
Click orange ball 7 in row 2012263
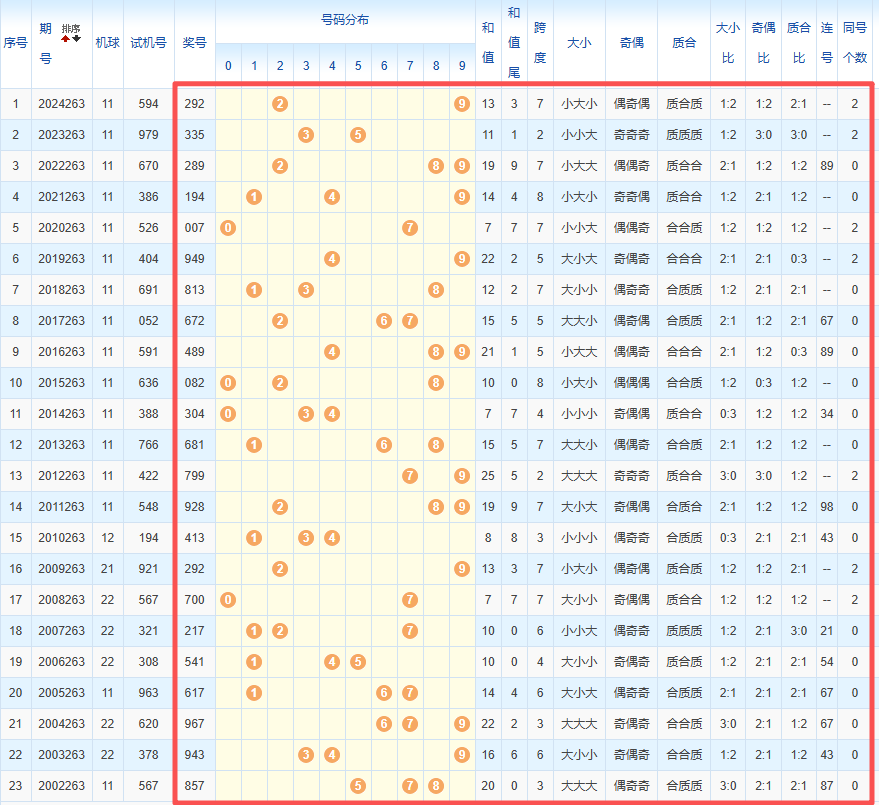click(410, 476)
